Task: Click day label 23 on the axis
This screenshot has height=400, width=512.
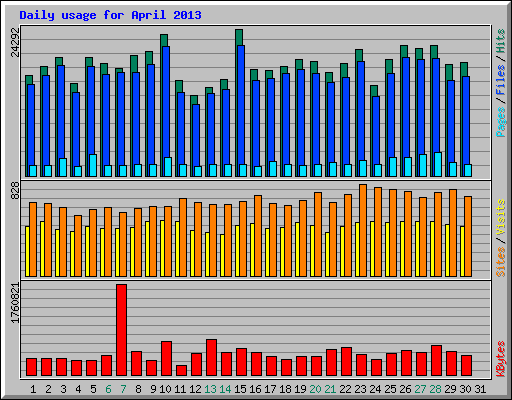Action: (360, 389)
